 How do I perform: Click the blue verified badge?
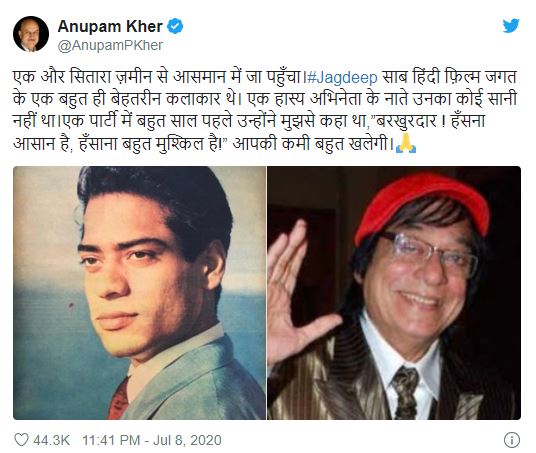(175, 27)
